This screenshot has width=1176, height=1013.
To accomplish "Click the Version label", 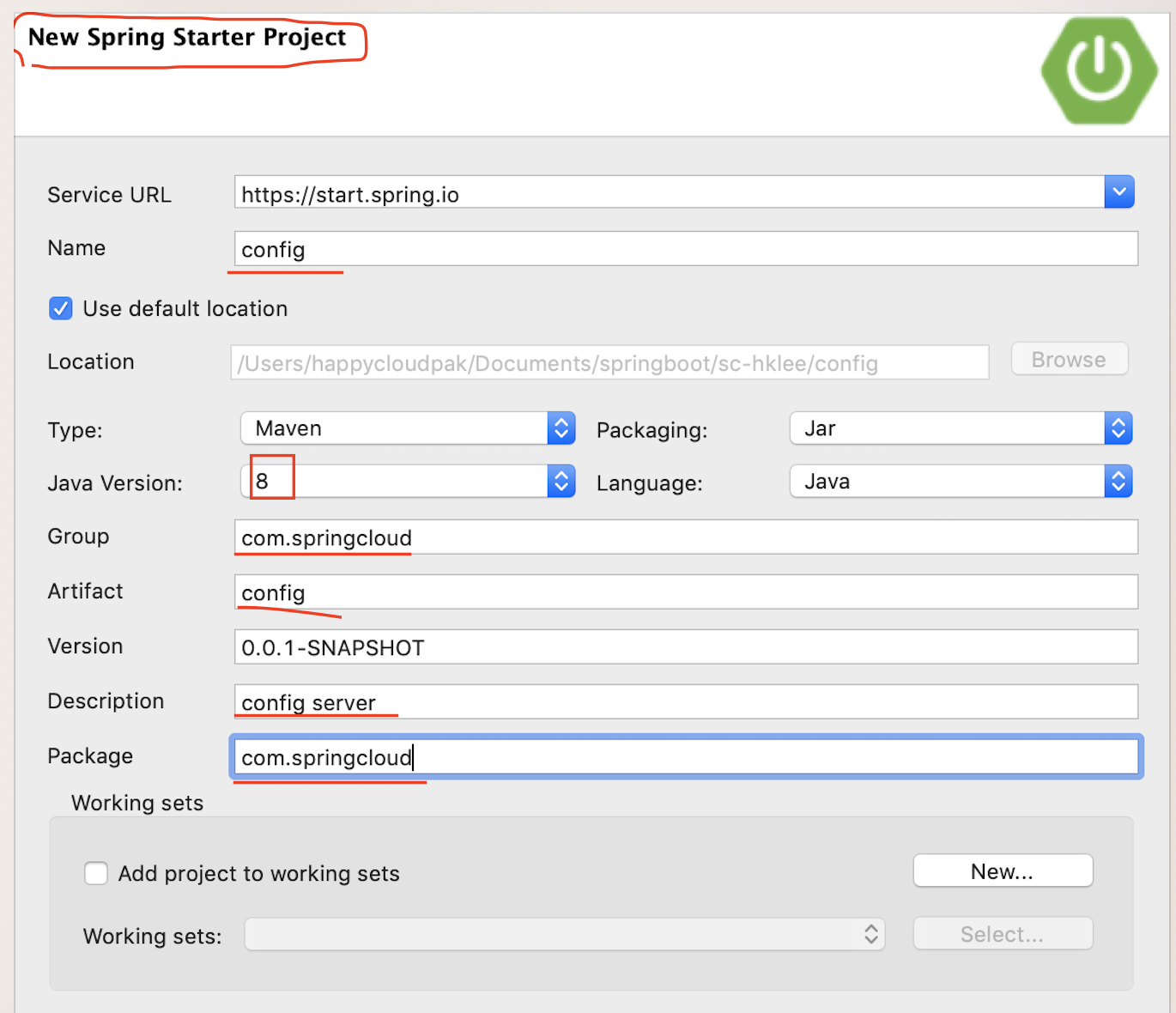I will coord(86,646).
